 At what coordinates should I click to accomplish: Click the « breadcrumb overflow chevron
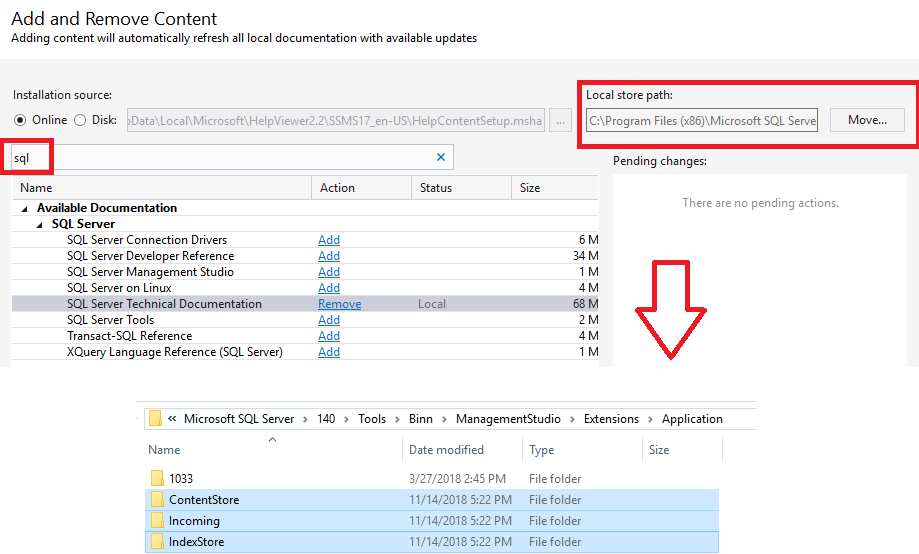click(x=172, y=419)
